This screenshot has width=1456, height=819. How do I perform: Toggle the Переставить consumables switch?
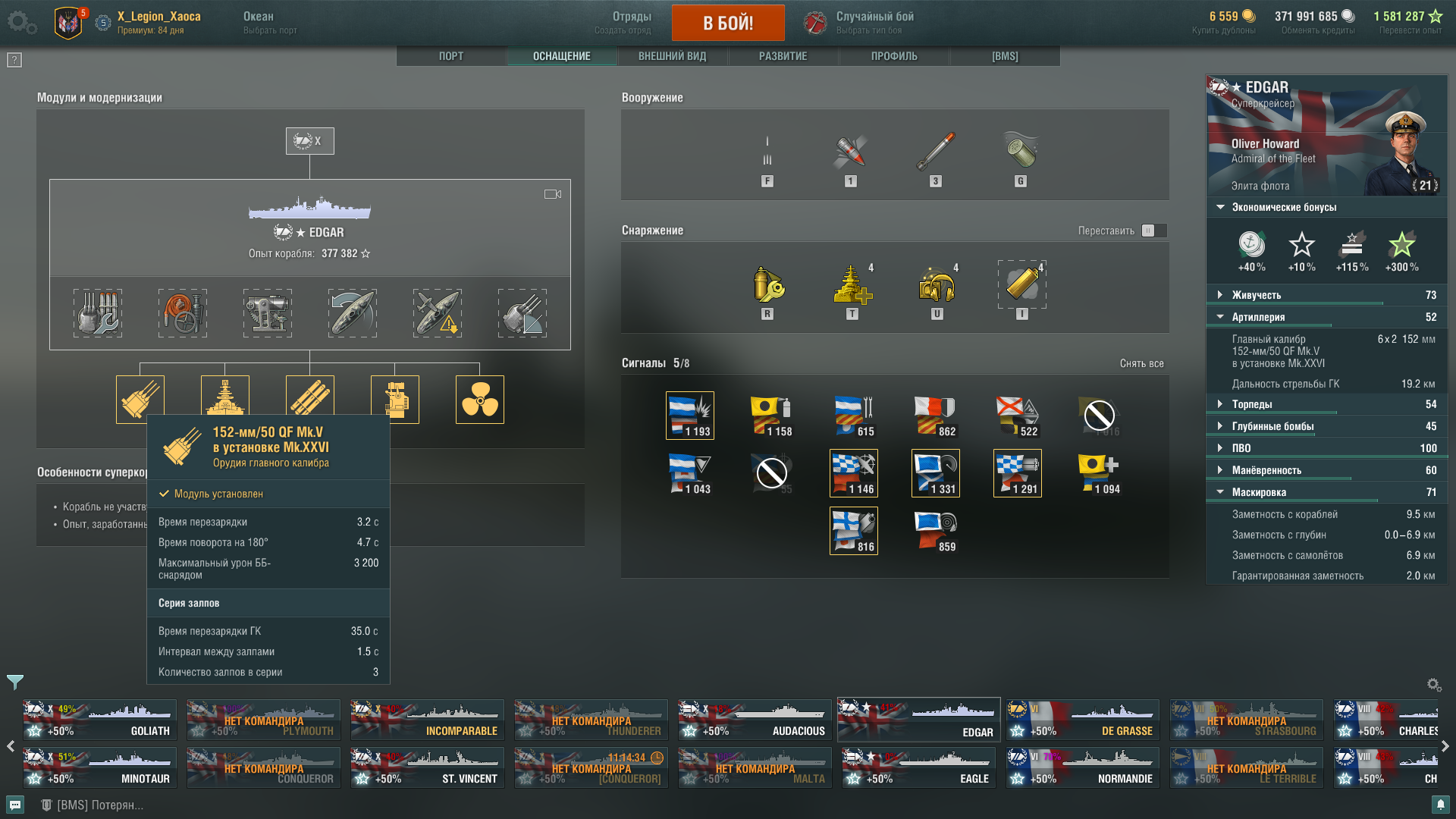click(x=1153, y=231)
